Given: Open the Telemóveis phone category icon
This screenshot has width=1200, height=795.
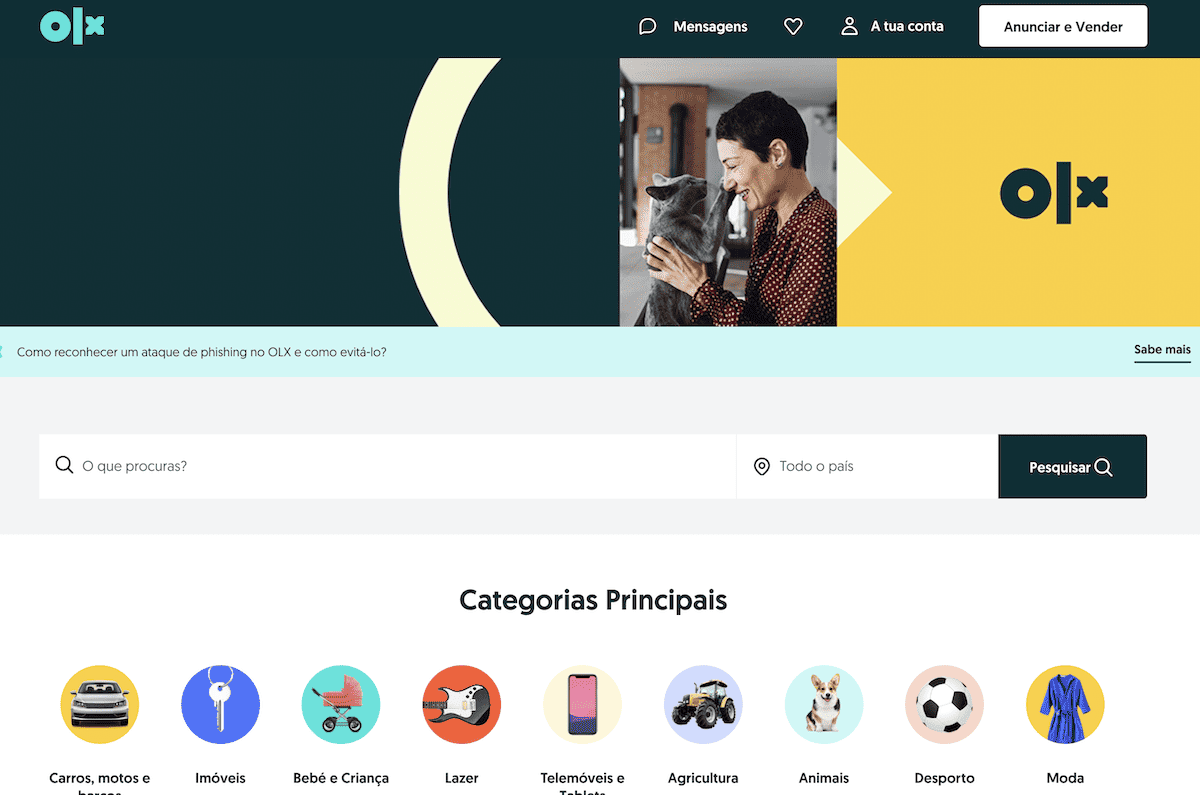Looking at the screenshot, I should click(x=582, y=705).
